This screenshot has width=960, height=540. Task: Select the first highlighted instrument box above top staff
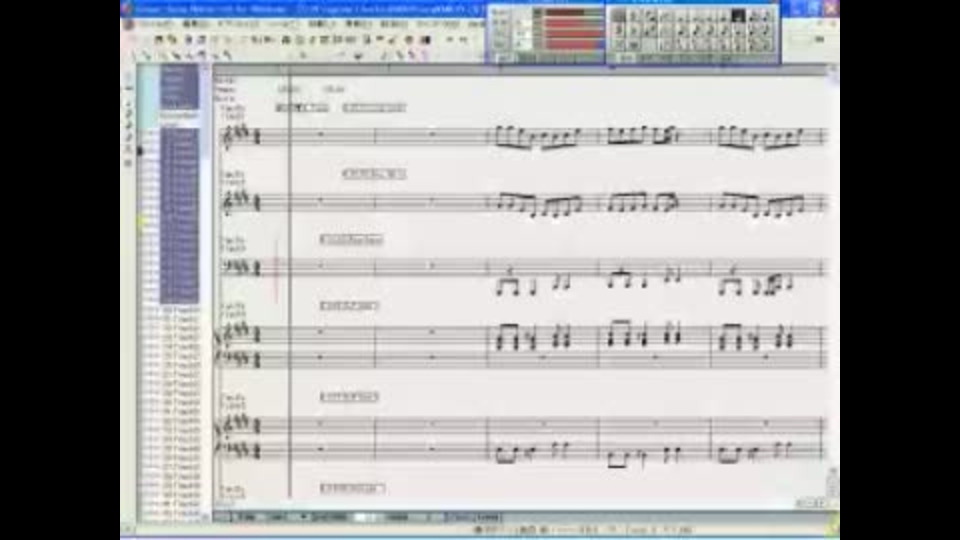tap(302, 108)
